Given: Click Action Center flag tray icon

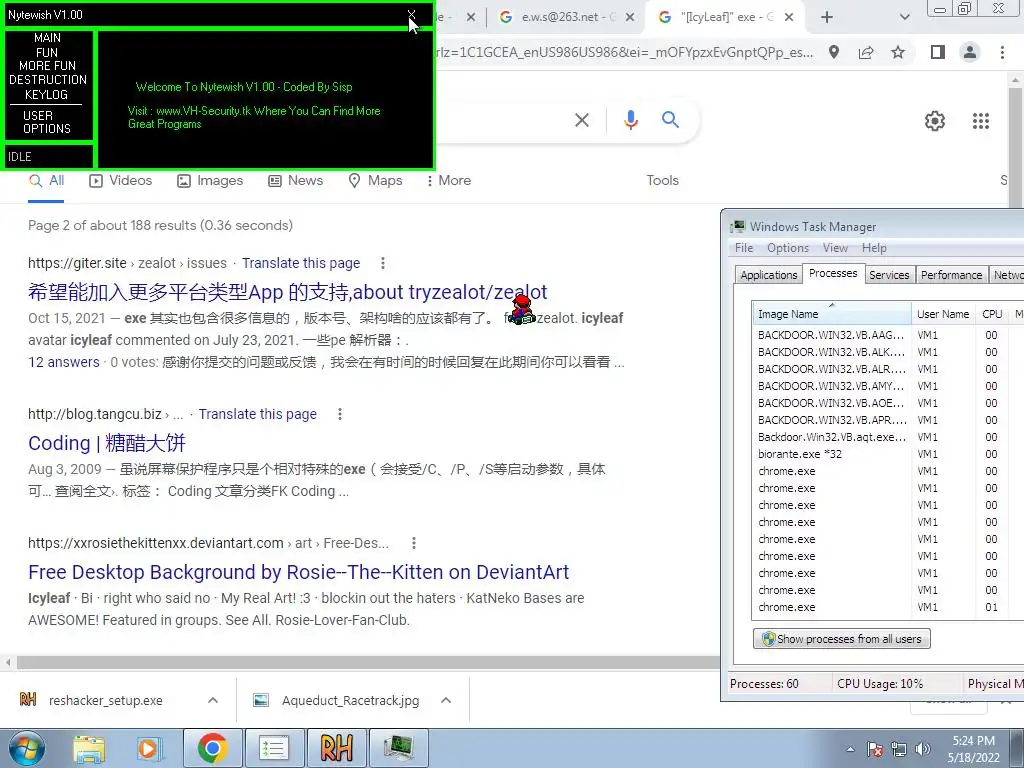Looking at the screenshot, I should tap(875, 749).
